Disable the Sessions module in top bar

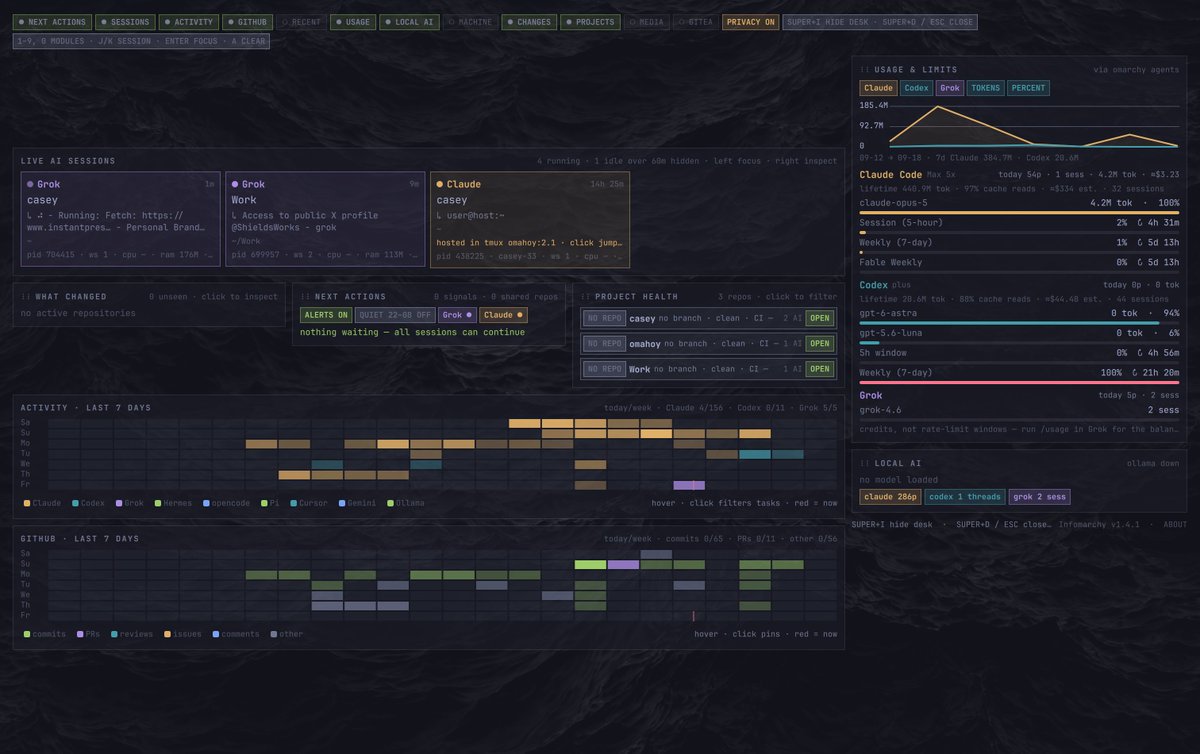[125, 22]
